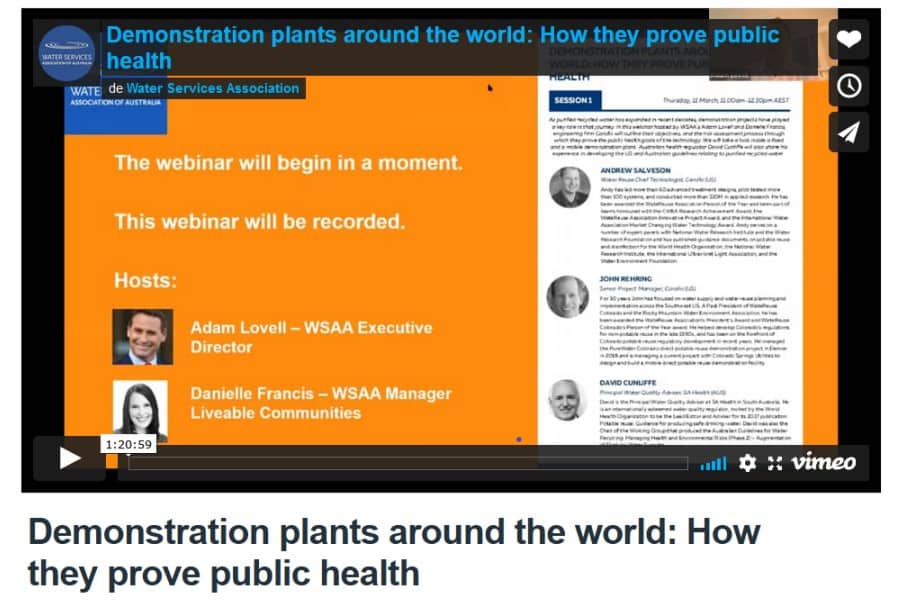Open player settings gear

pos(747,463)
